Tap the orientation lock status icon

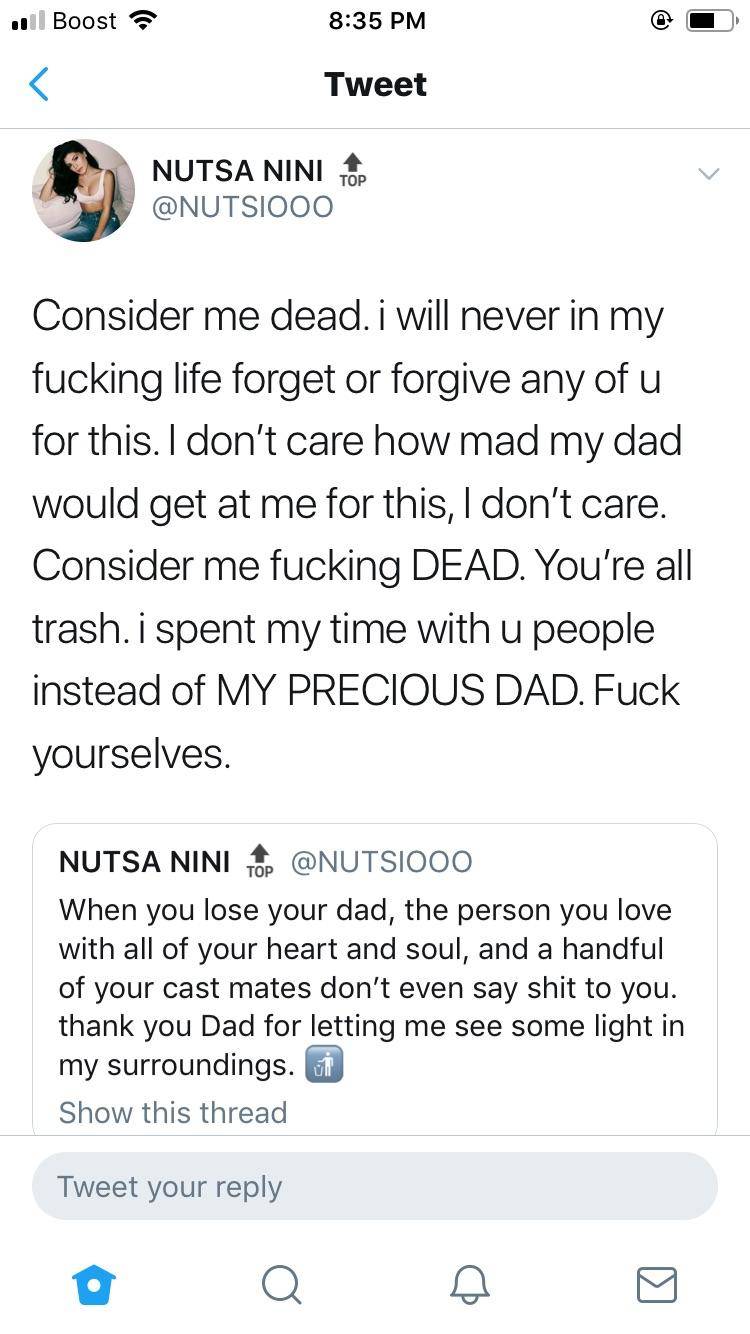pos(662,18)
